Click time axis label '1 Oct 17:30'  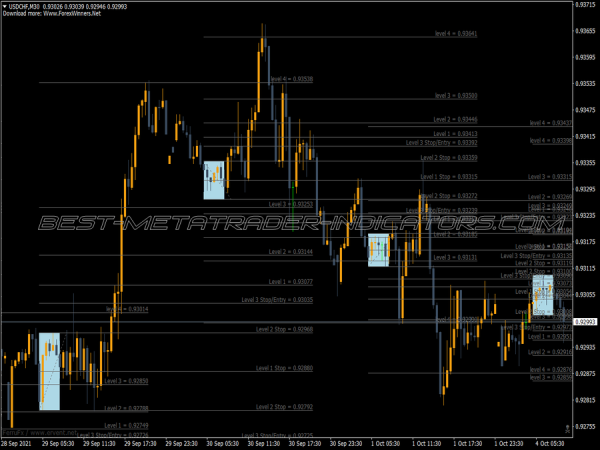pos(468,444)
